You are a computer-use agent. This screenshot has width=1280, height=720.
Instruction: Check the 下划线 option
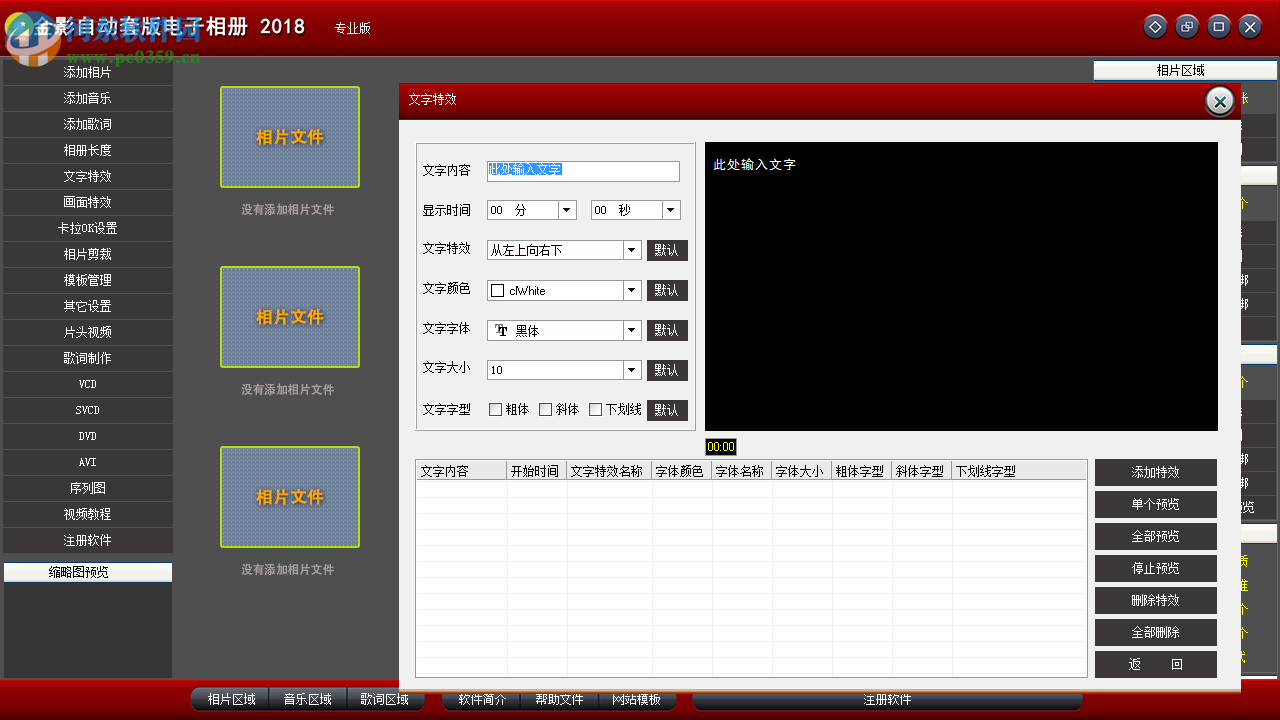(595, 409)
